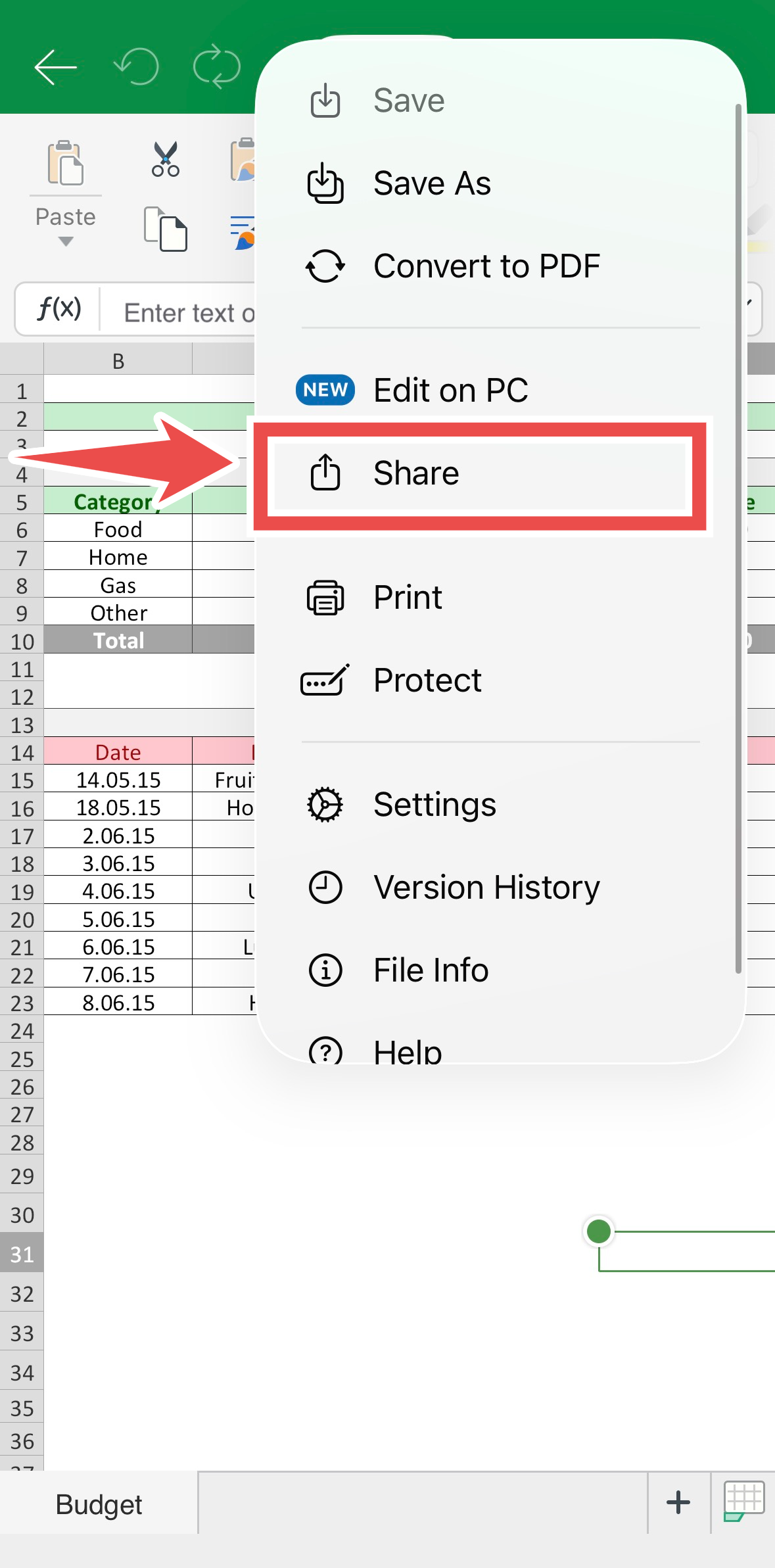Click the copy pages icon

pos(166,229)
